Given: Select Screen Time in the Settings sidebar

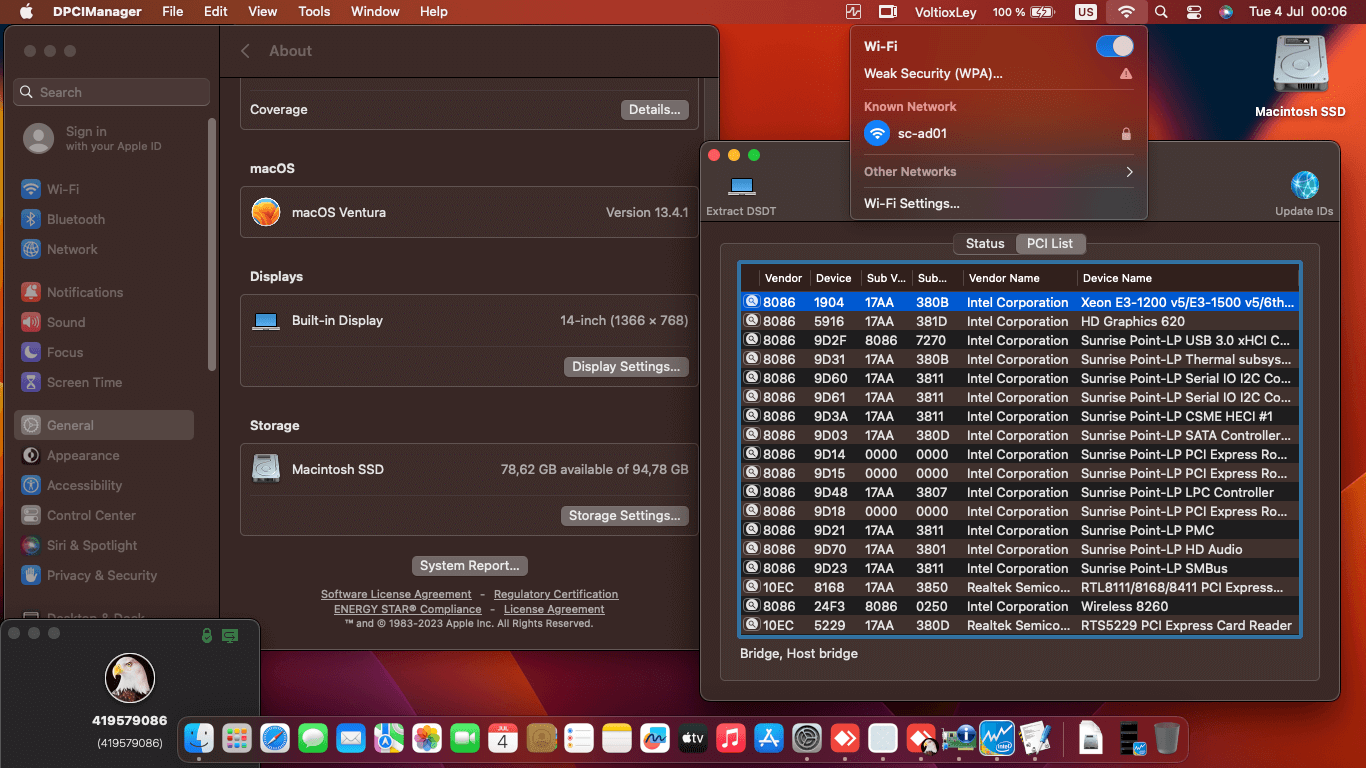Looking at the screenshot, I should (x=104, y=382).
